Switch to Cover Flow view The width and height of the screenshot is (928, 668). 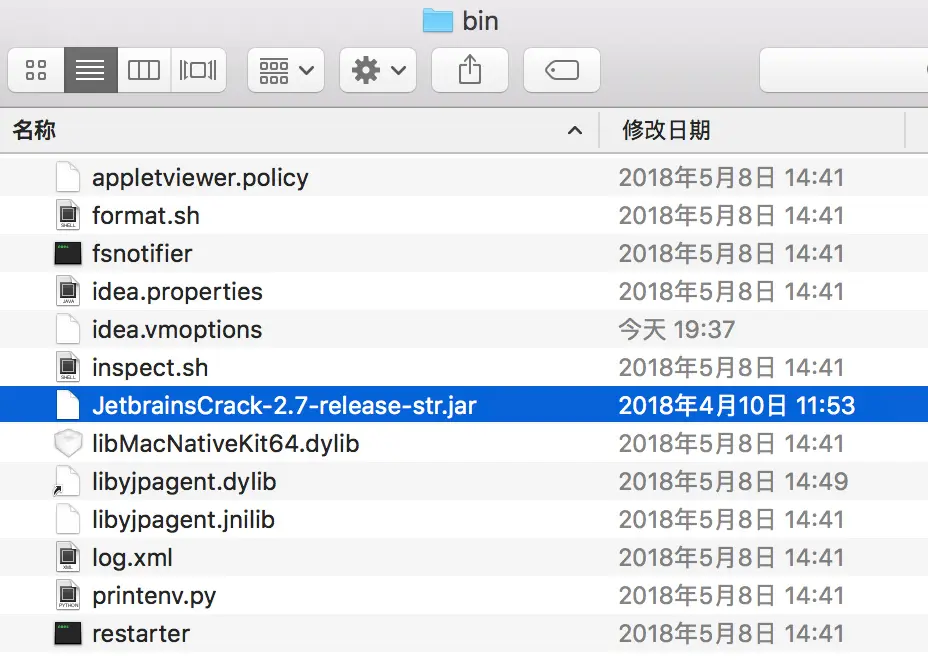click(x=198, y=70)
